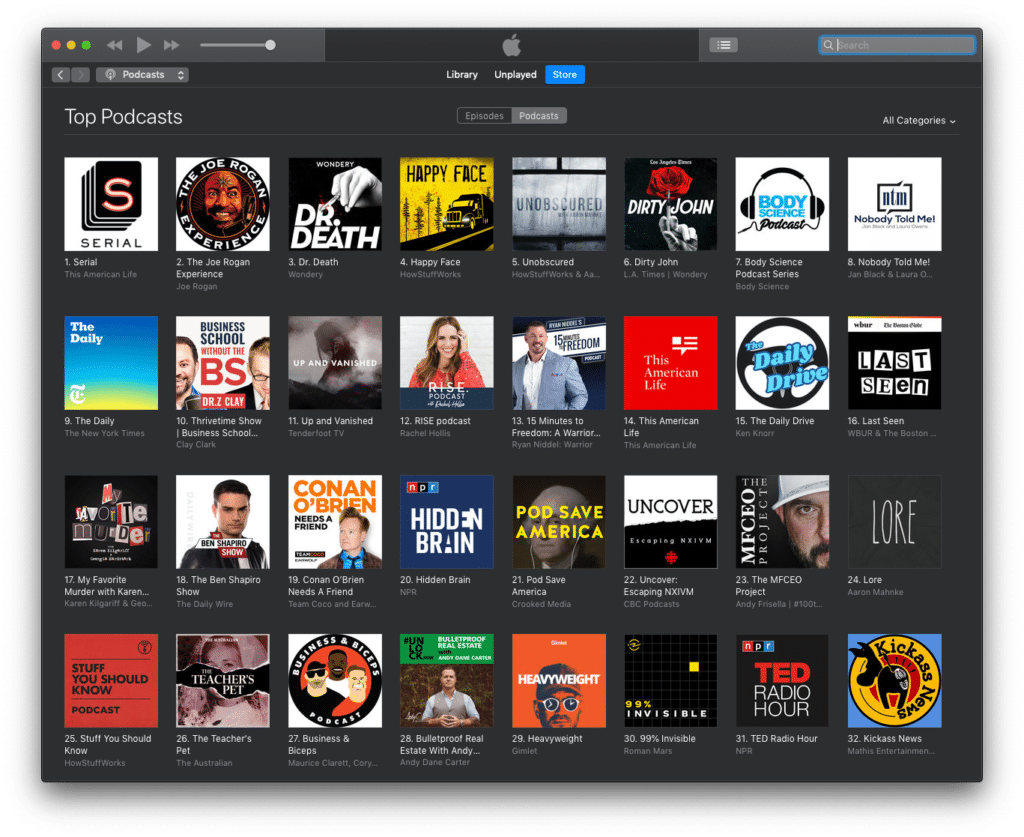Select Stuff You Should Know artwork
1024x837 pixels.
[x=111, y=680]
